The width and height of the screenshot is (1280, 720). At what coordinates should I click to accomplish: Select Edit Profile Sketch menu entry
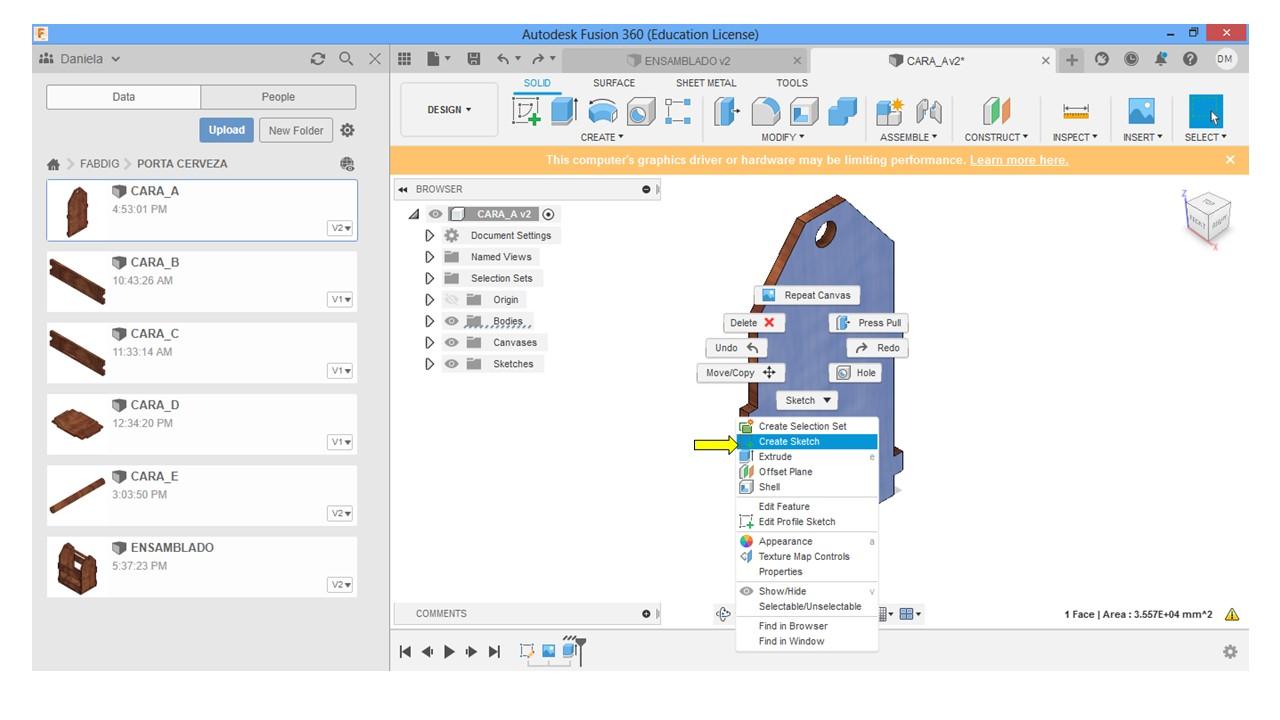(807, 522)
